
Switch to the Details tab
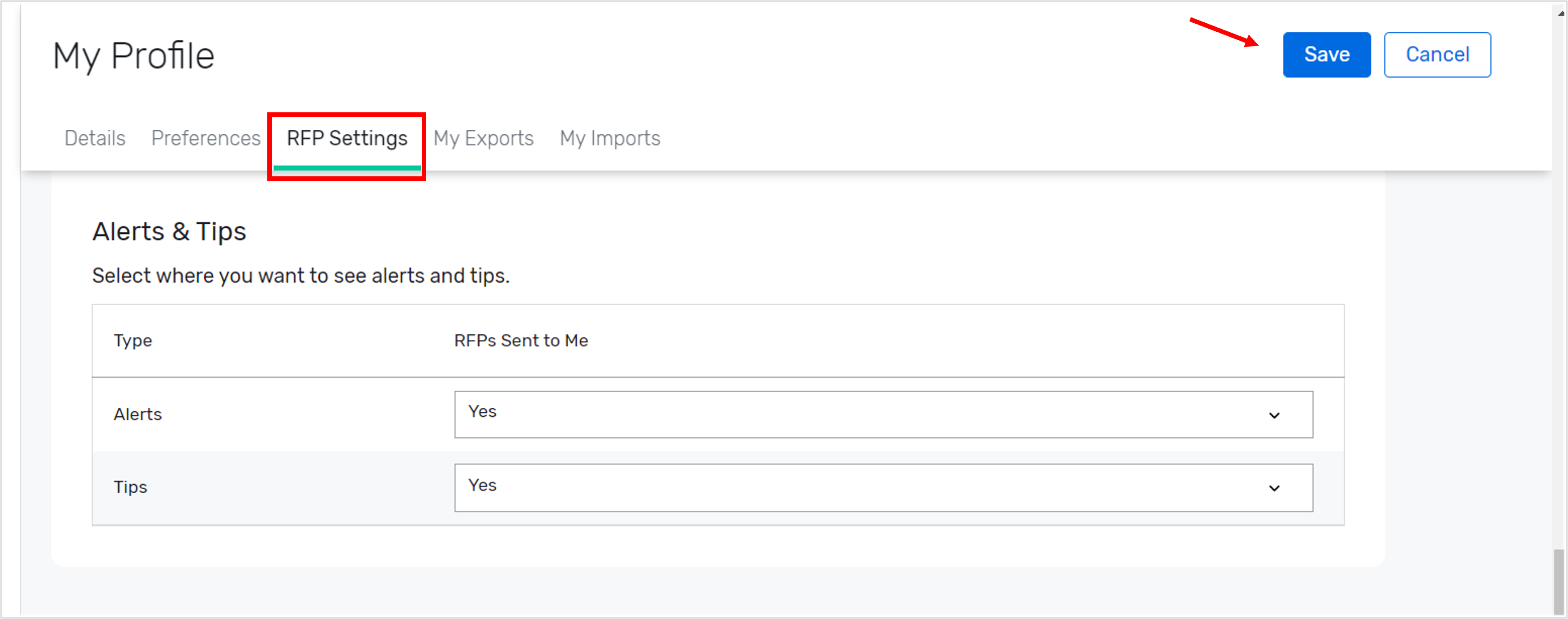pyautogui.click(x=94, y=138)
